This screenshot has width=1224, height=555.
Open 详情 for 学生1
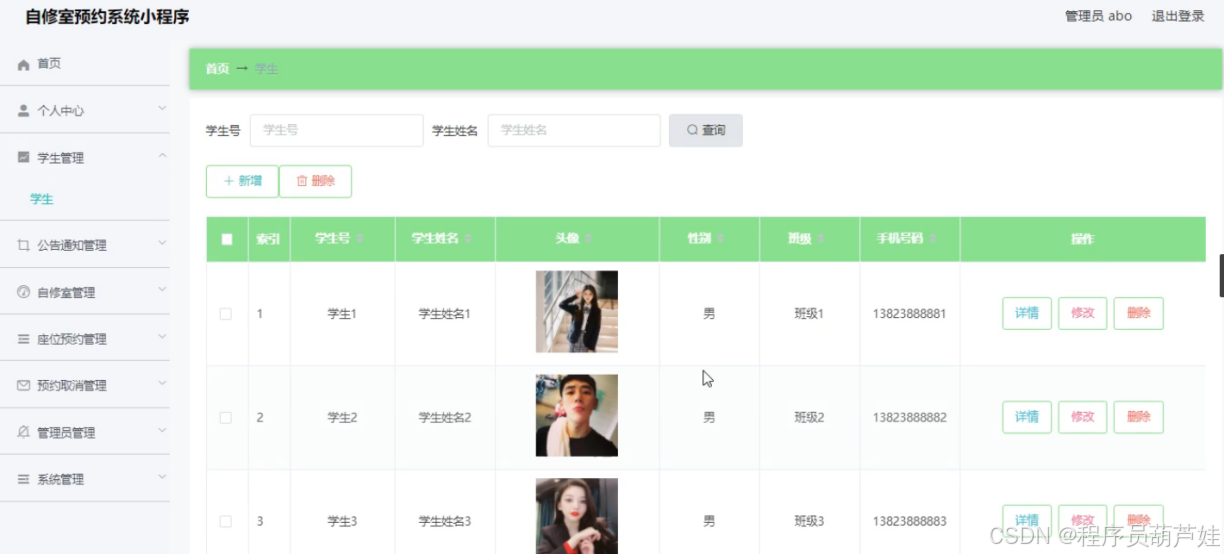pyautogui.click(x=1027, y=313)
